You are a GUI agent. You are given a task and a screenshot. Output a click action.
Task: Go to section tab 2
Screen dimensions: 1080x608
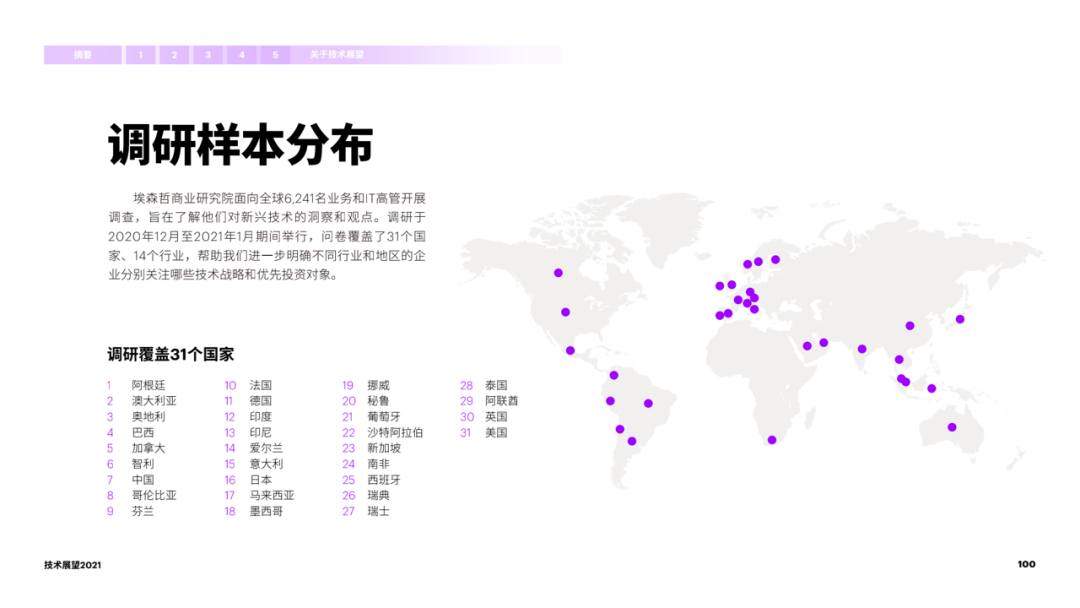click(x=174, y=55)
